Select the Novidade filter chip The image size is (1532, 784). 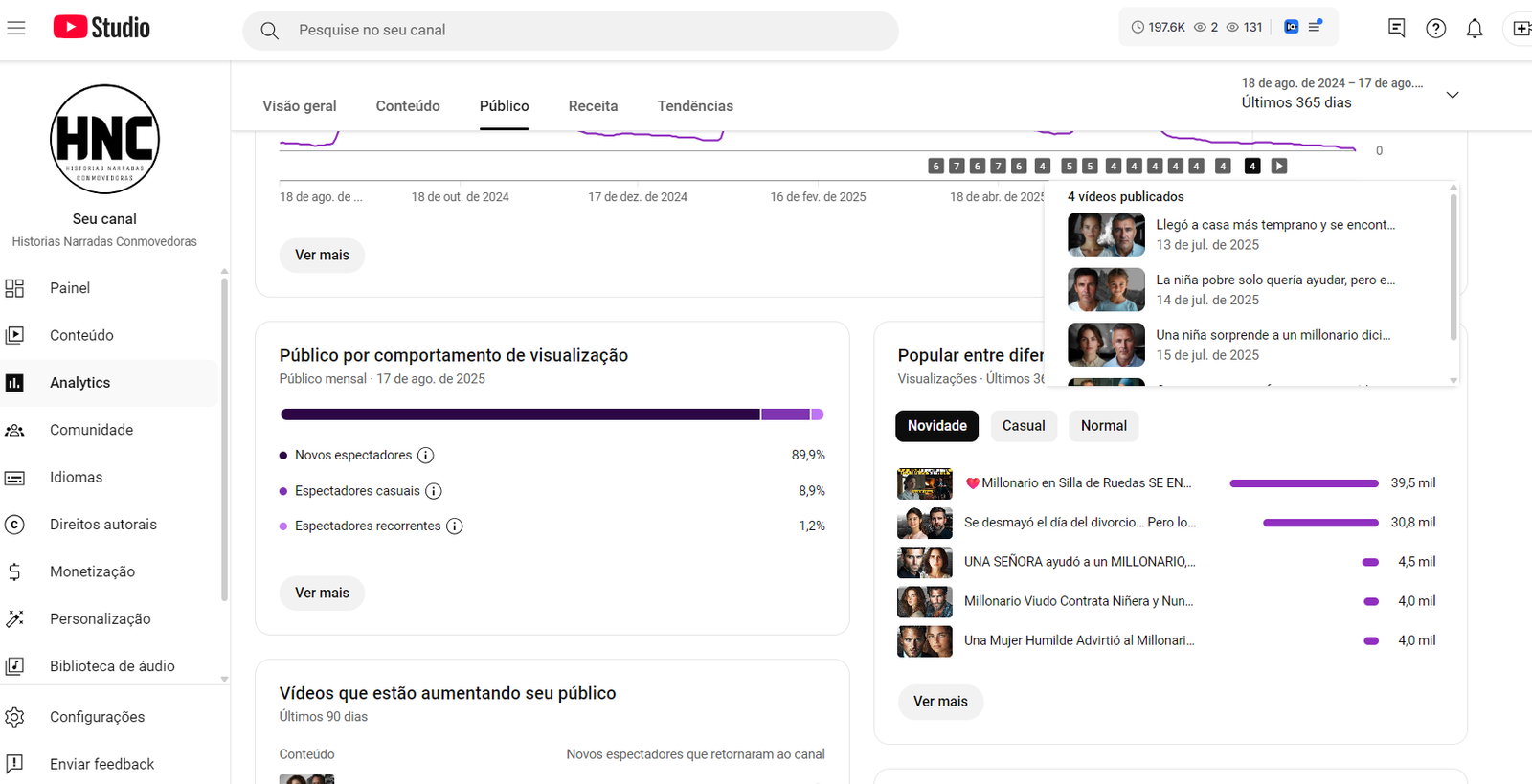point(936,426)
